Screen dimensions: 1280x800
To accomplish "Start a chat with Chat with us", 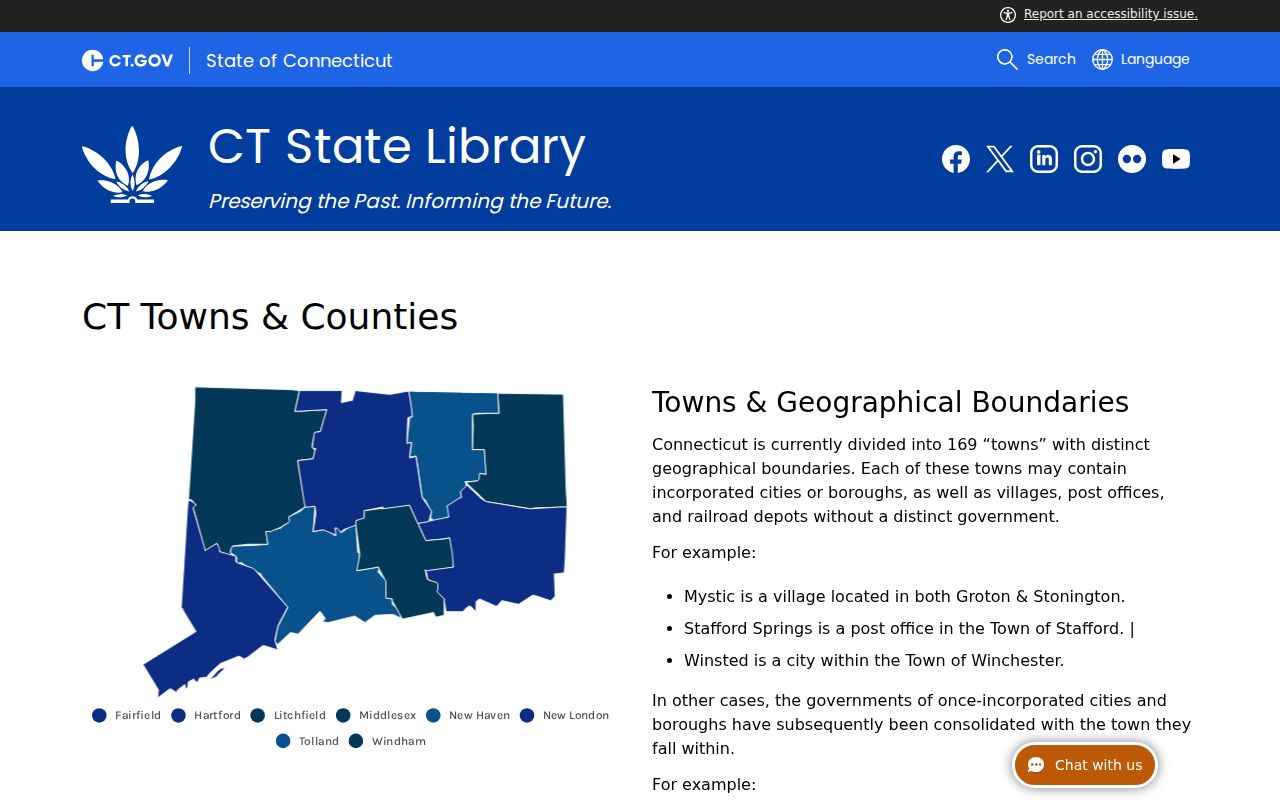I will [x=1085, y=765].
